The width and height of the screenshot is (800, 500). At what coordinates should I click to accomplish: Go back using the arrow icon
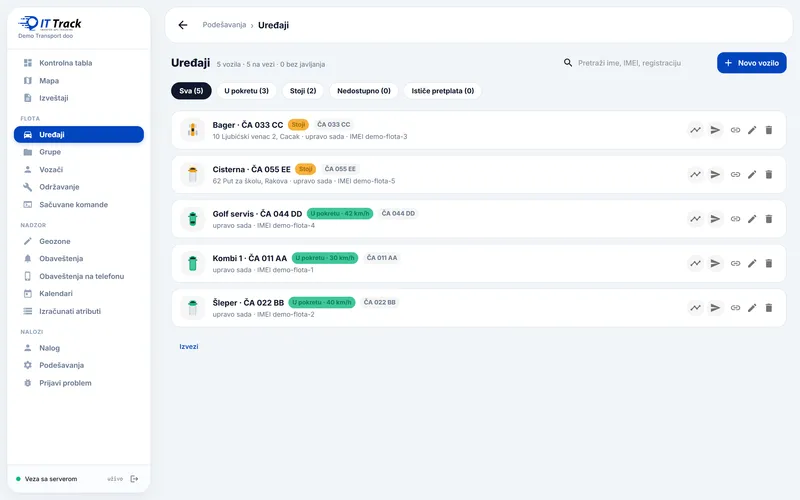183,25
